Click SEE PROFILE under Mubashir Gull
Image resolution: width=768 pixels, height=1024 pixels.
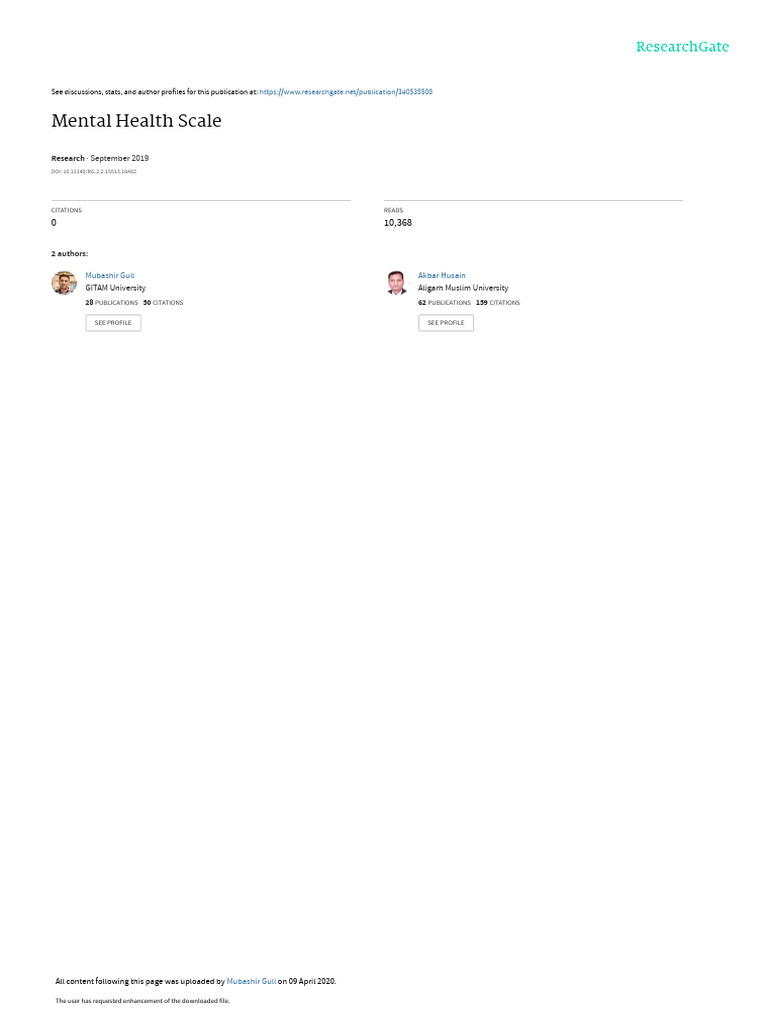113,323
